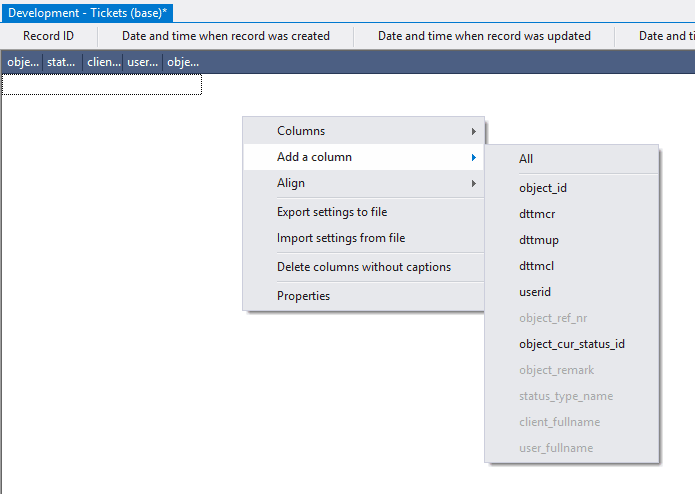Viewport: 695px width, 494px height.
Task: Open the Columns submenu
Action: (x=300, y=131)
